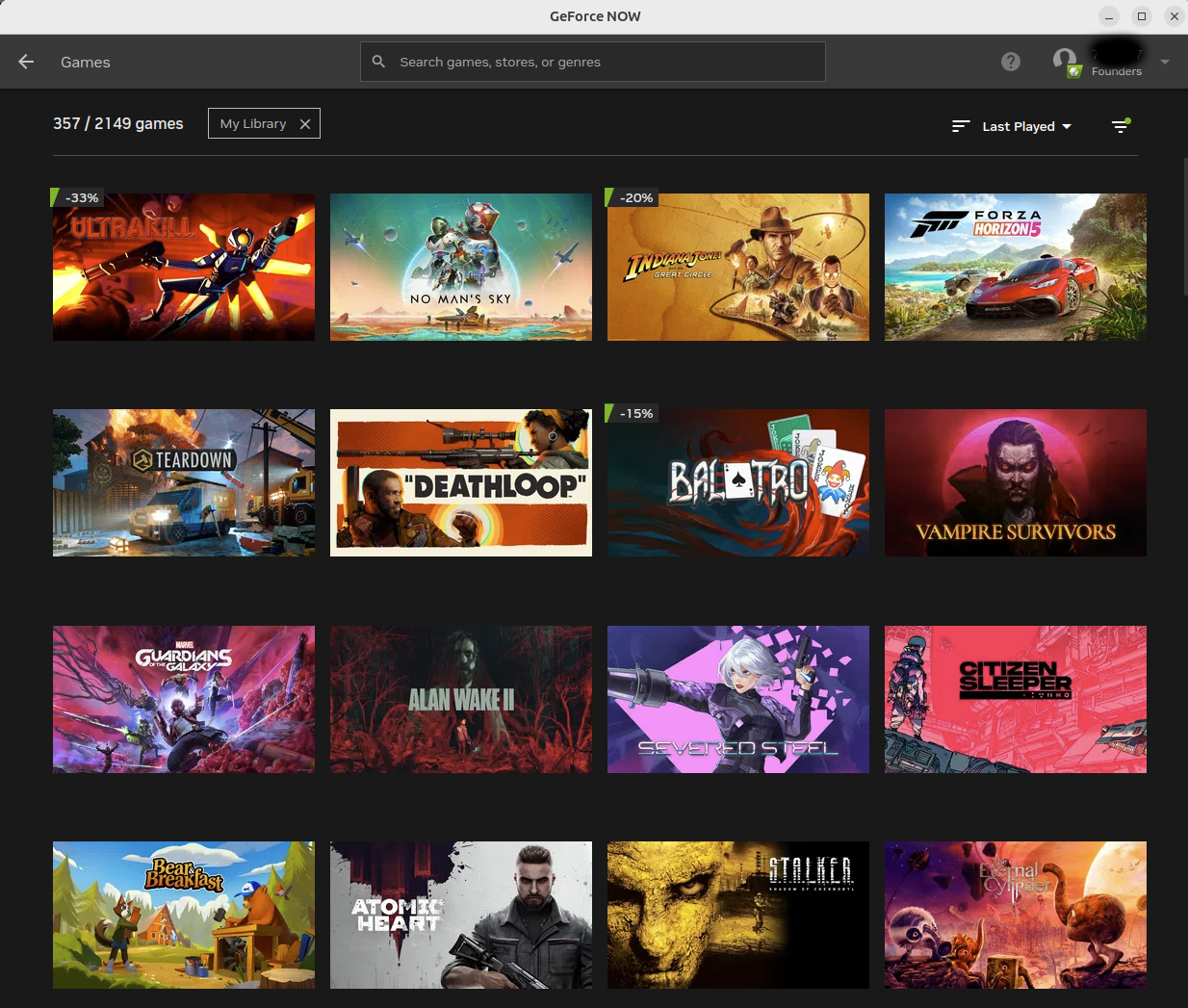Click the back arrow icon
Image resolution: width=1188 pixels, height=1008 pixels.
[x=26, y=62]
